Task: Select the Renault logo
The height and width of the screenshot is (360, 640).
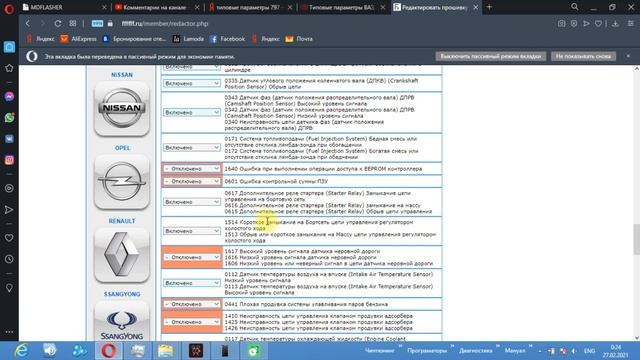Action: click(122, 255)
